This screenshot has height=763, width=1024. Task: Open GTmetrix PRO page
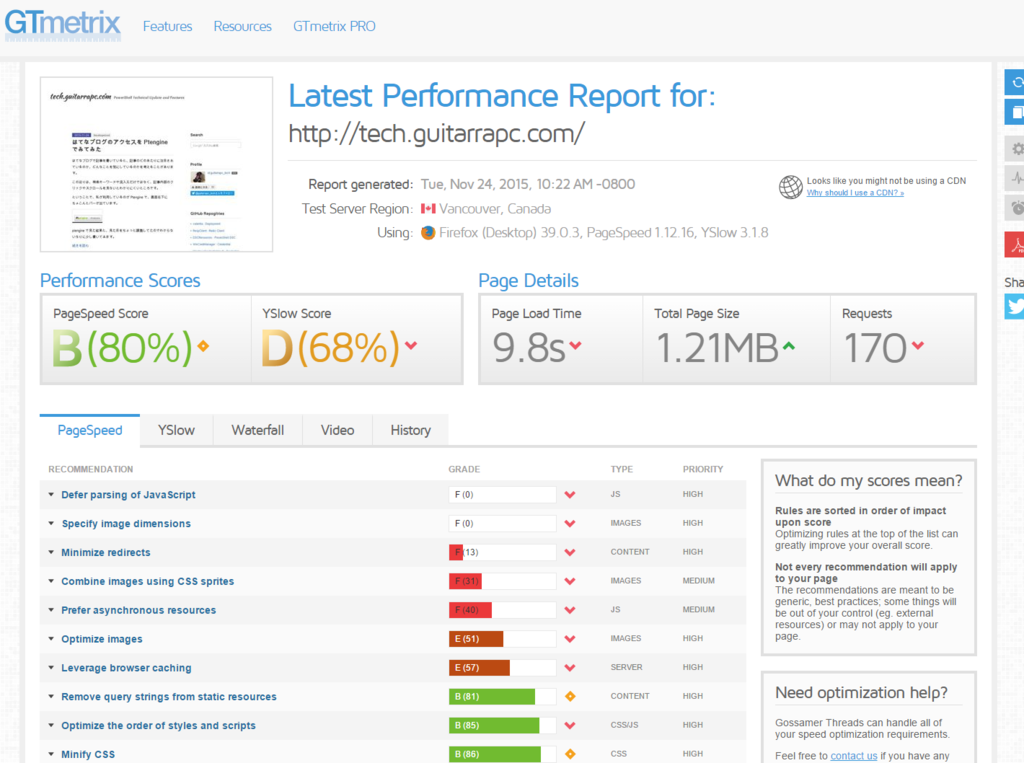coord(334,26)
